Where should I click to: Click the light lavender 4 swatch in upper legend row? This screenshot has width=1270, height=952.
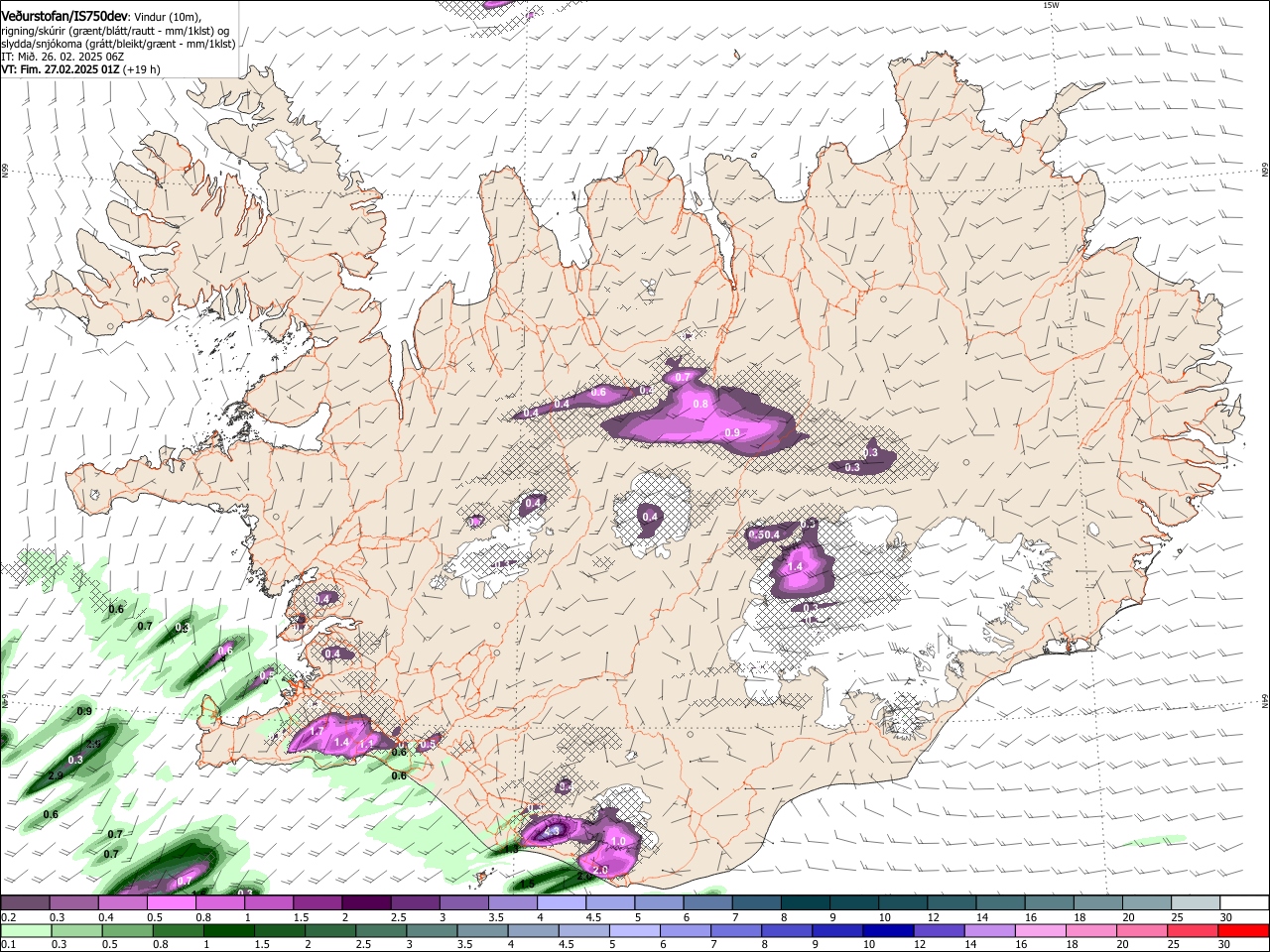(562, 902)
